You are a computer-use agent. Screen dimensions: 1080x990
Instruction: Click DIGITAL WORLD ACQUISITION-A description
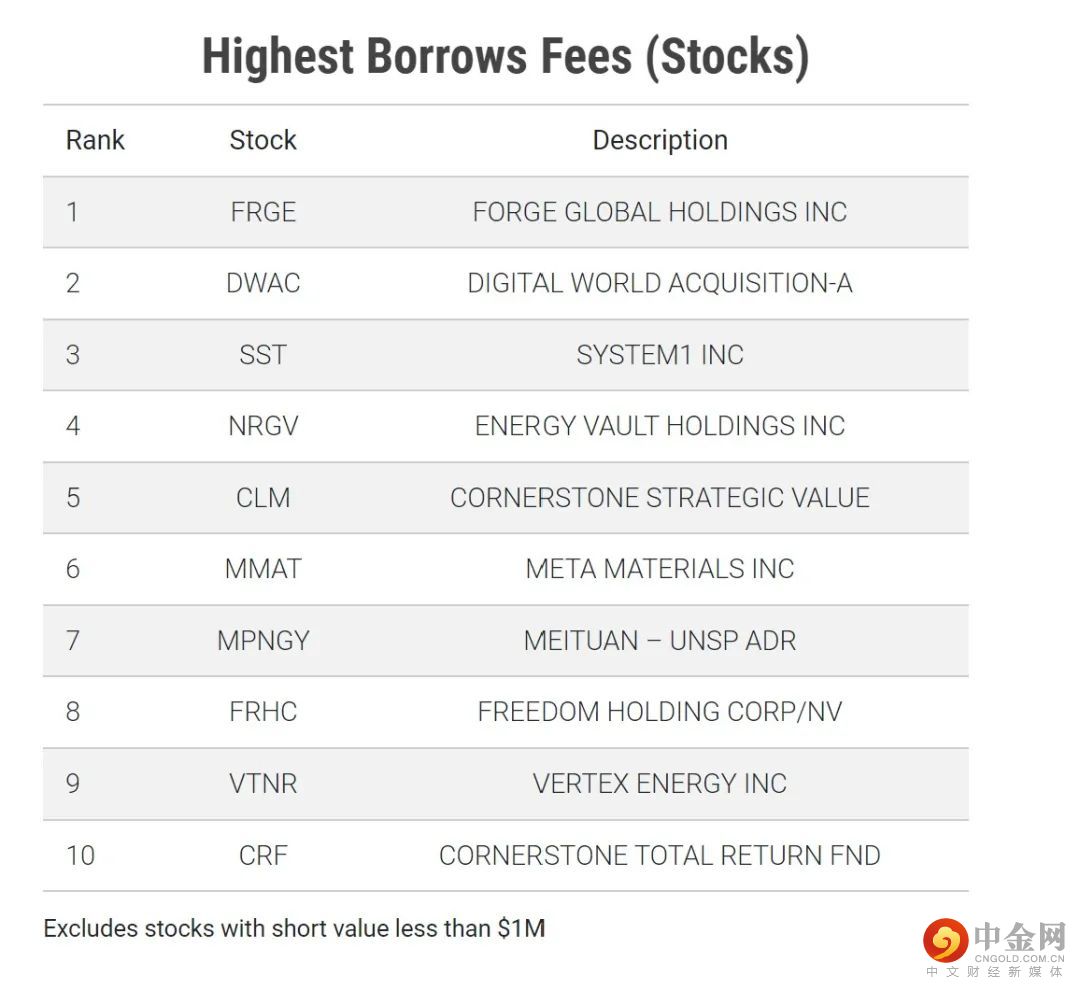[x=660, y=283]
